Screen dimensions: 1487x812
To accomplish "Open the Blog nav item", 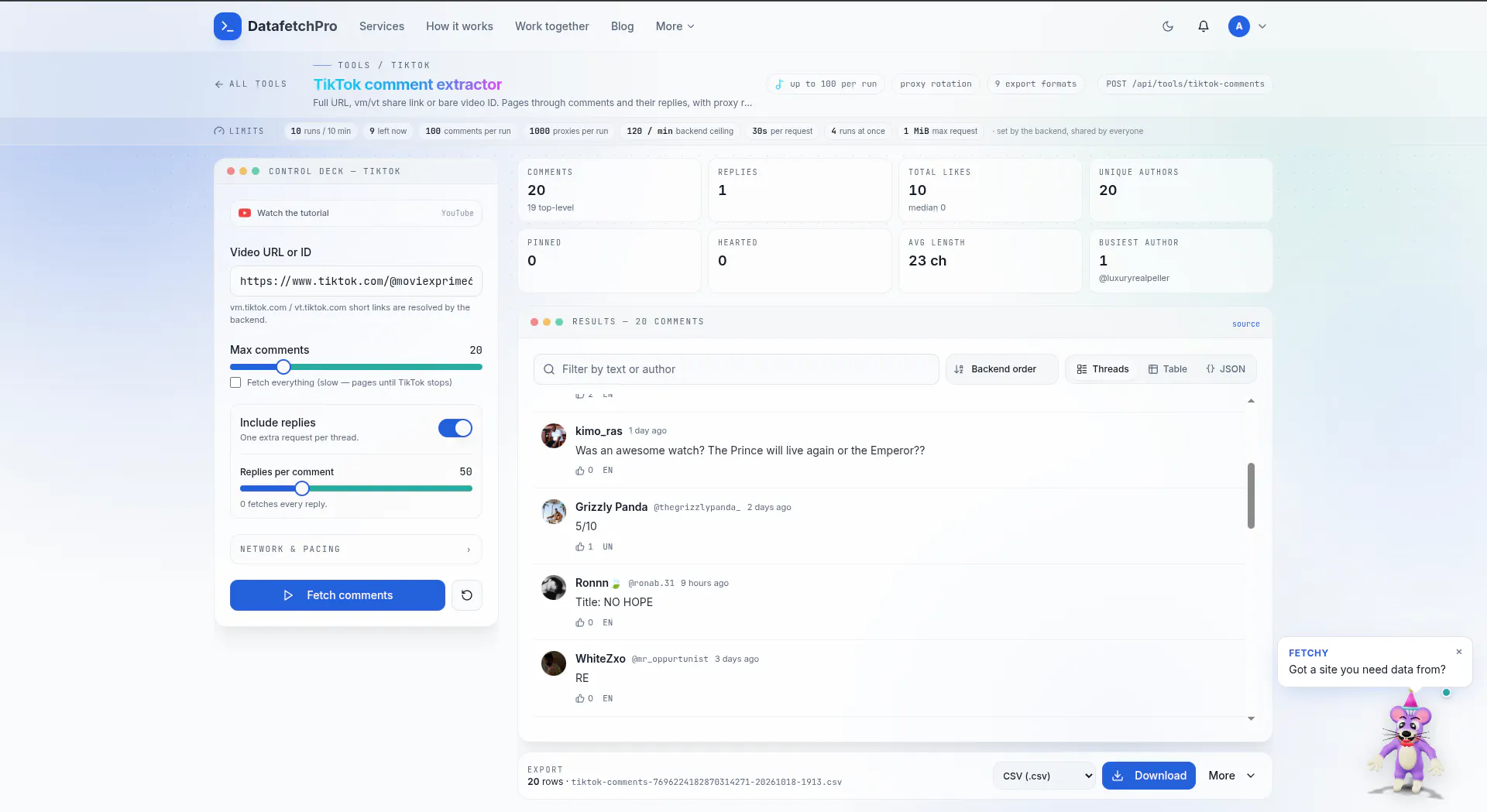I will click(622, 26).
